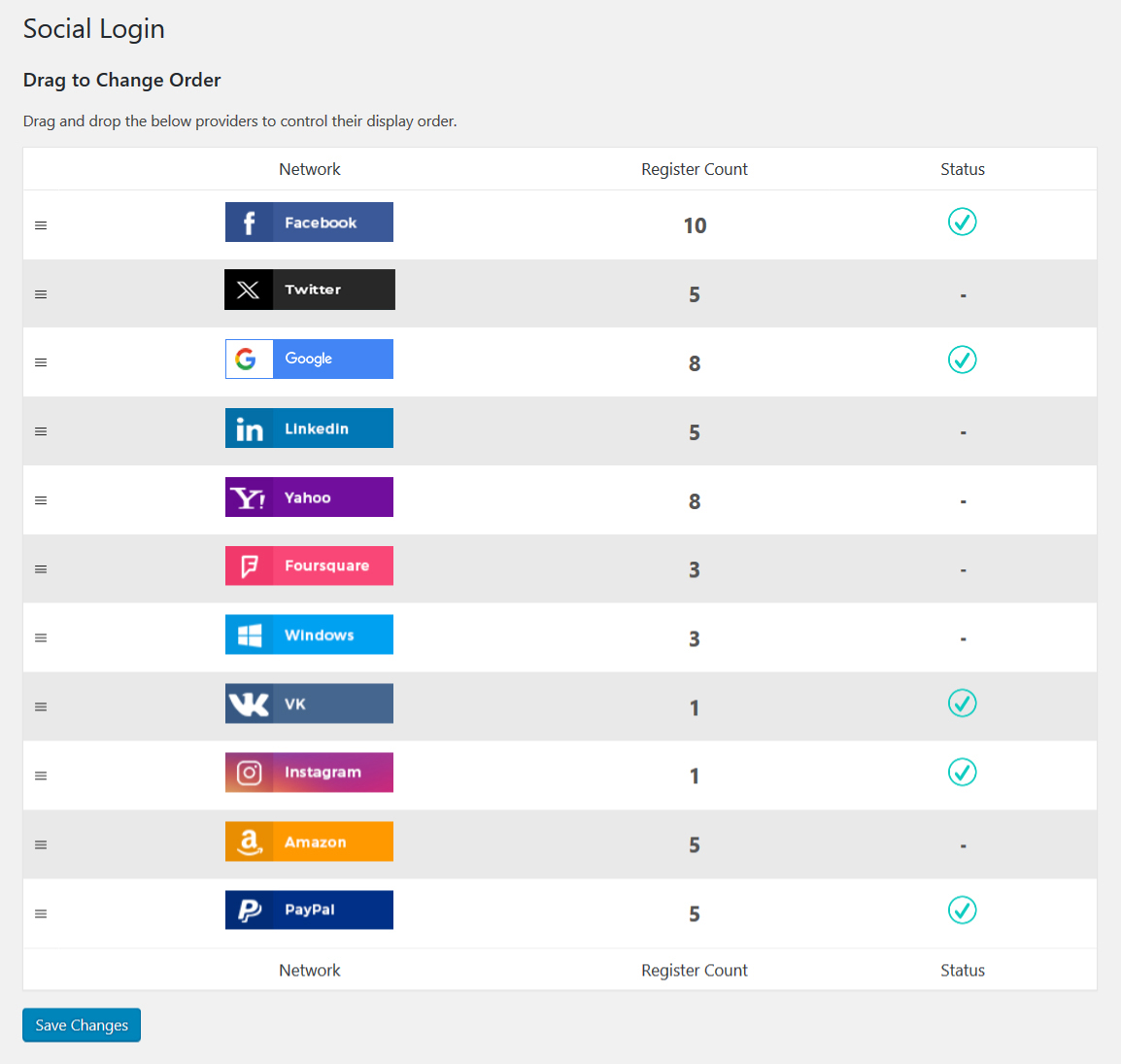Click Twitter's register count value
This screenshot has height=1064, width=1121.
point(695,294)
